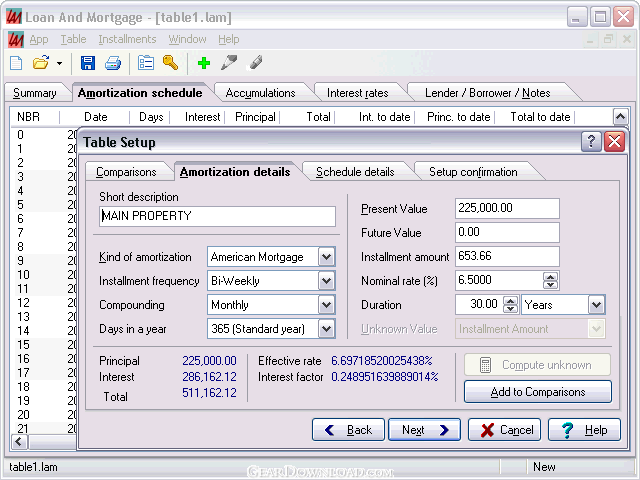640x480 pixels.
Task: Open the Days in a year dropdown
Action: pyautogui.click(x=326, y=329)
